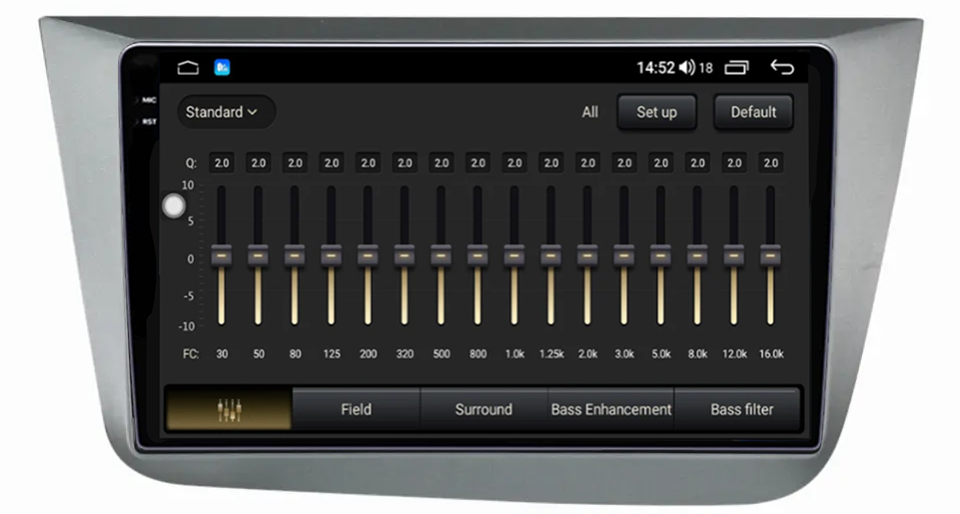960x514 pixels.
Task: Tap the Q value above 16.0k band
Action: tap(770, 162)
